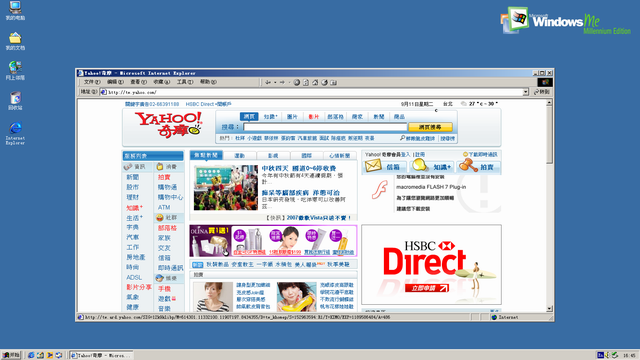Open the 工具 (Tools) menu
Viewport: 640px width, 360px height.
coord(184,82)
